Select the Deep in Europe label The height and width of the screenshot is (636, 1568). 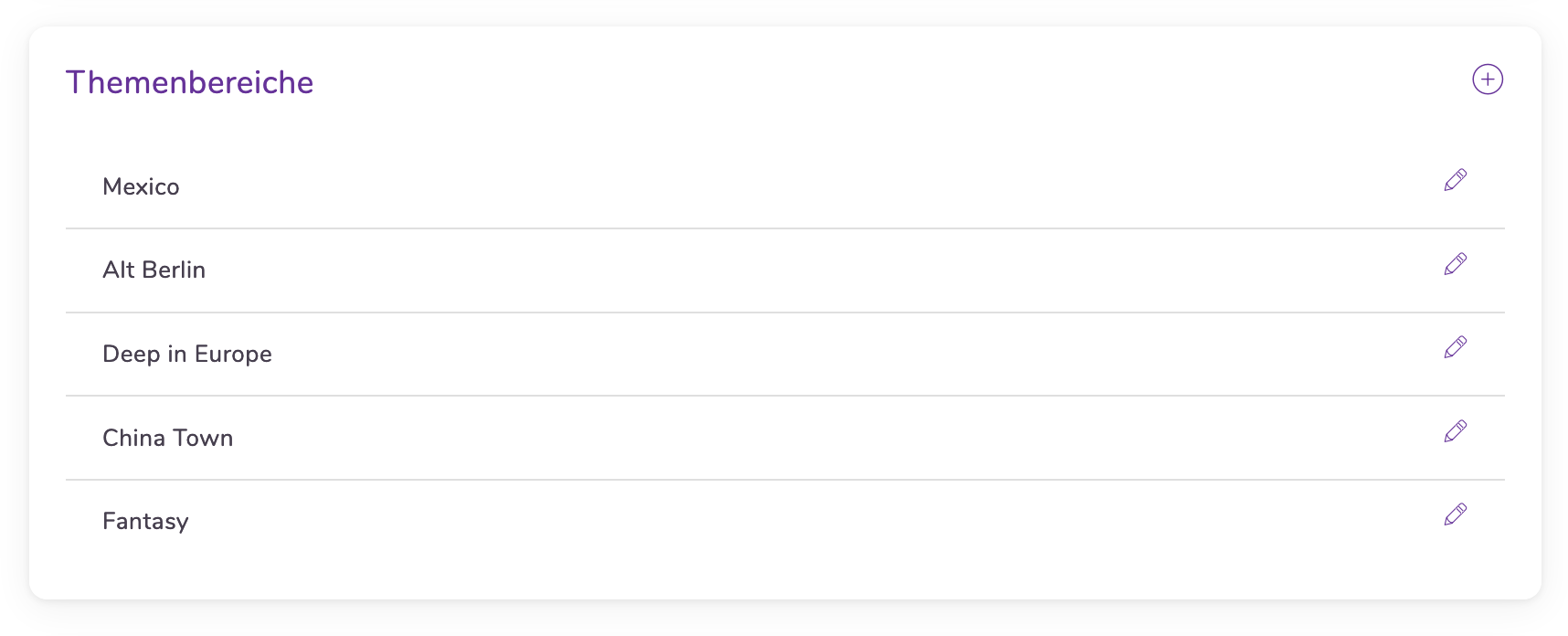186,355
